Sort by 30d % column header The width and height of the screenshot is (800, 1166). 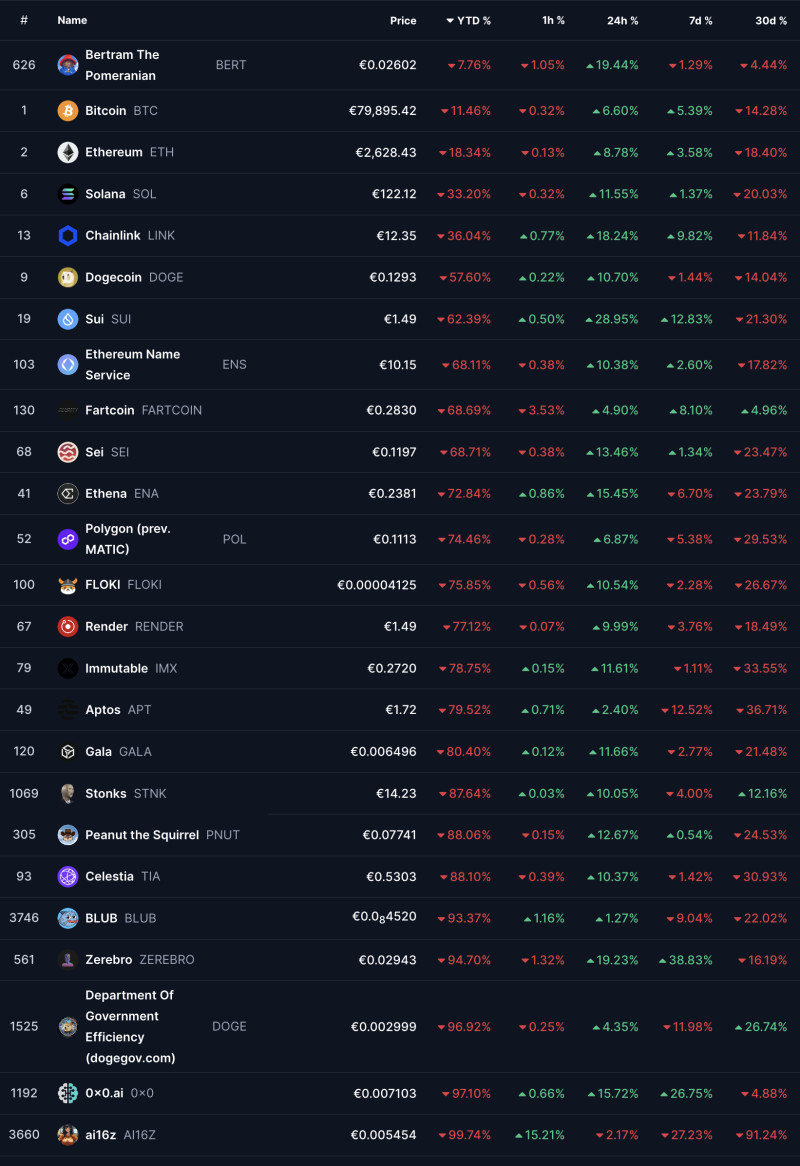(771, 20)
